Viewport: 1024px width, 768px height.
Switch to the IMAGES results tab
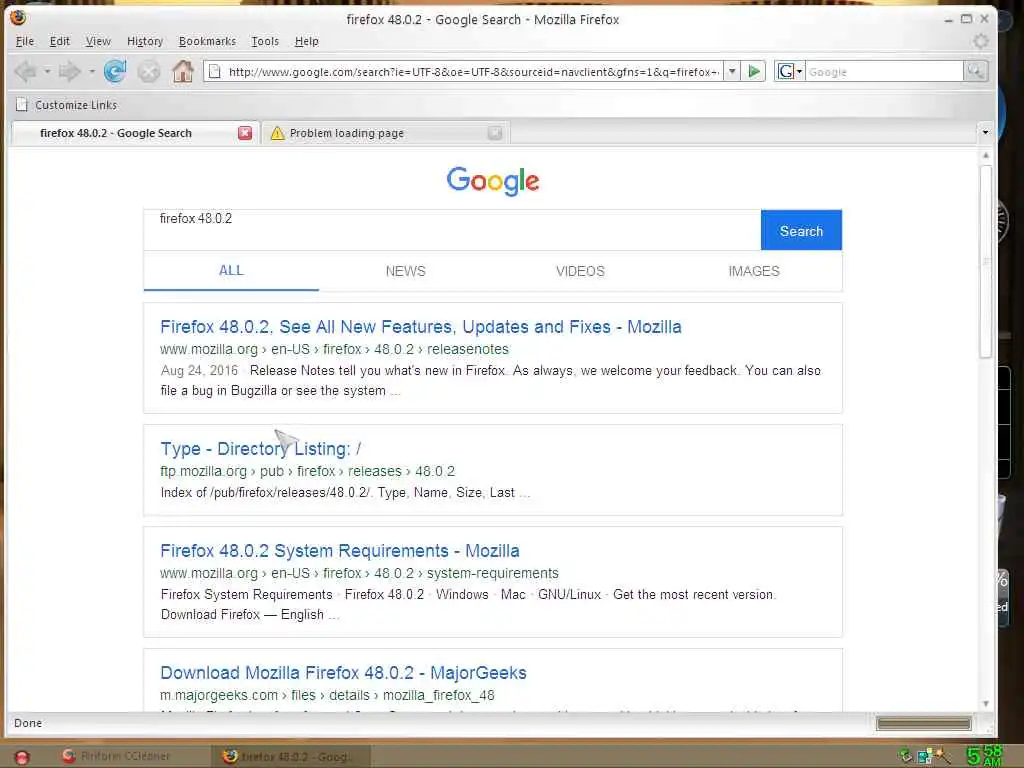754,271
